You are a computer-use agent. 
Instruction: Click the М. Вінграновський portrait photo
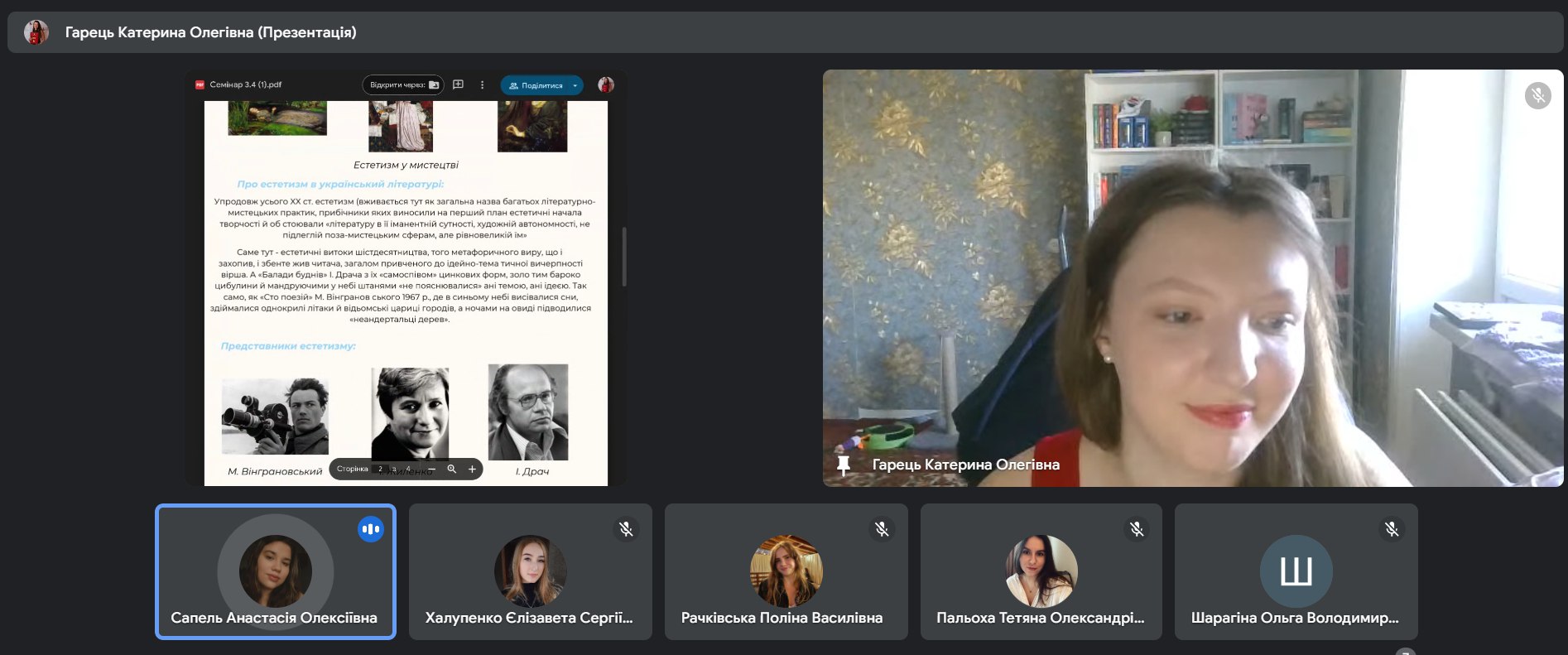point(275,416)
